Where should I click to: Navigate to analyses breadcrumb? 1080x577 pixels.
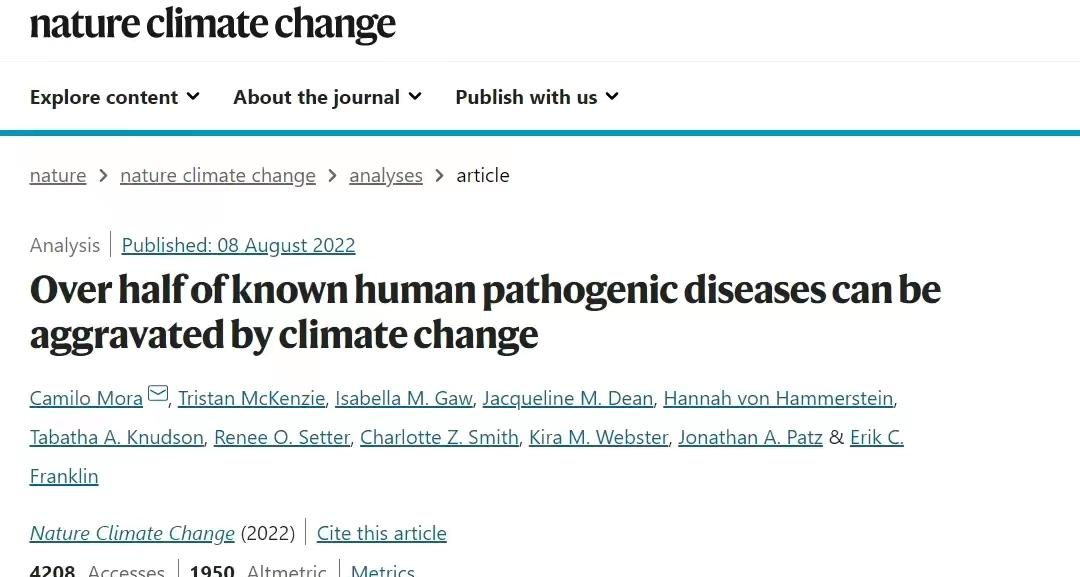(x=386, y=176)
